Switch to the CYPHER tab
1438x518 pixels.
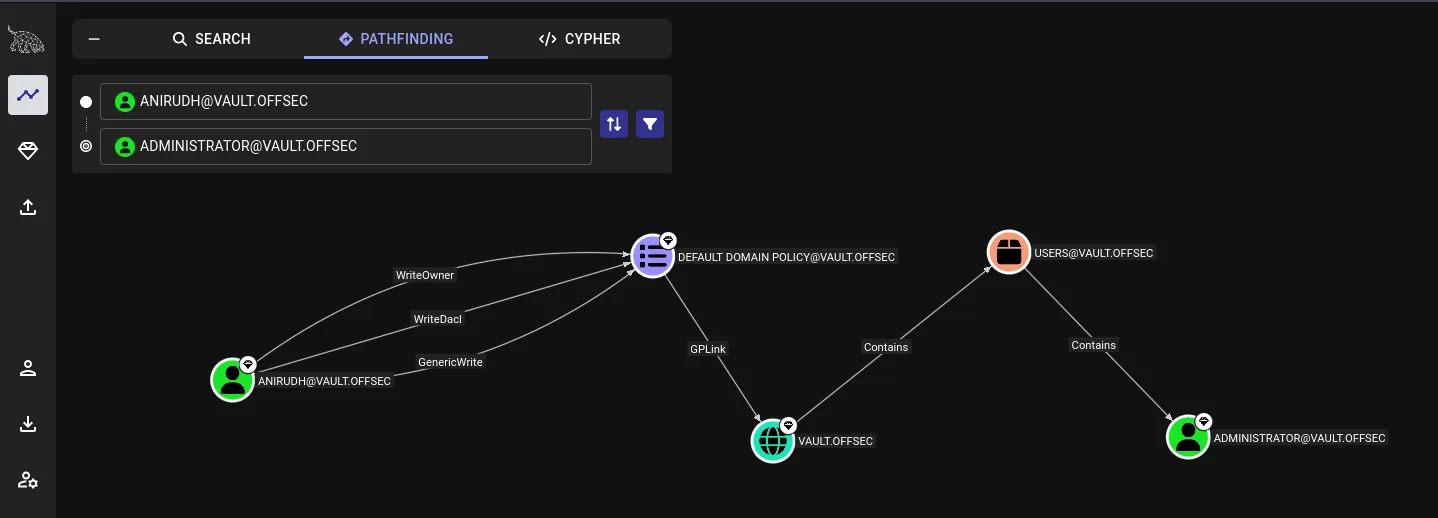pos(579,39)
